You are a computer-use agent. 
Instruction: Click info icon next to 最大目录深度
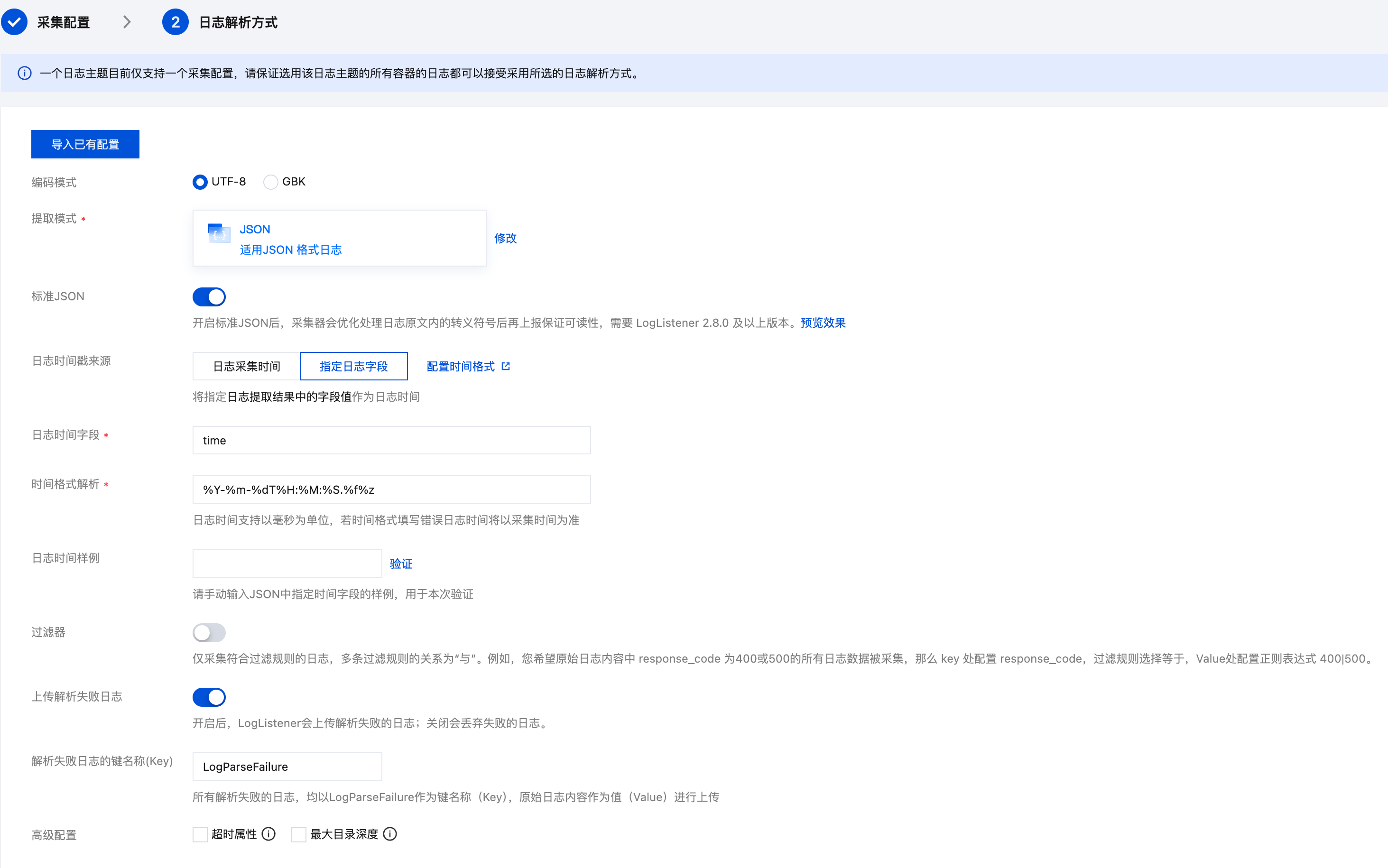390,834
